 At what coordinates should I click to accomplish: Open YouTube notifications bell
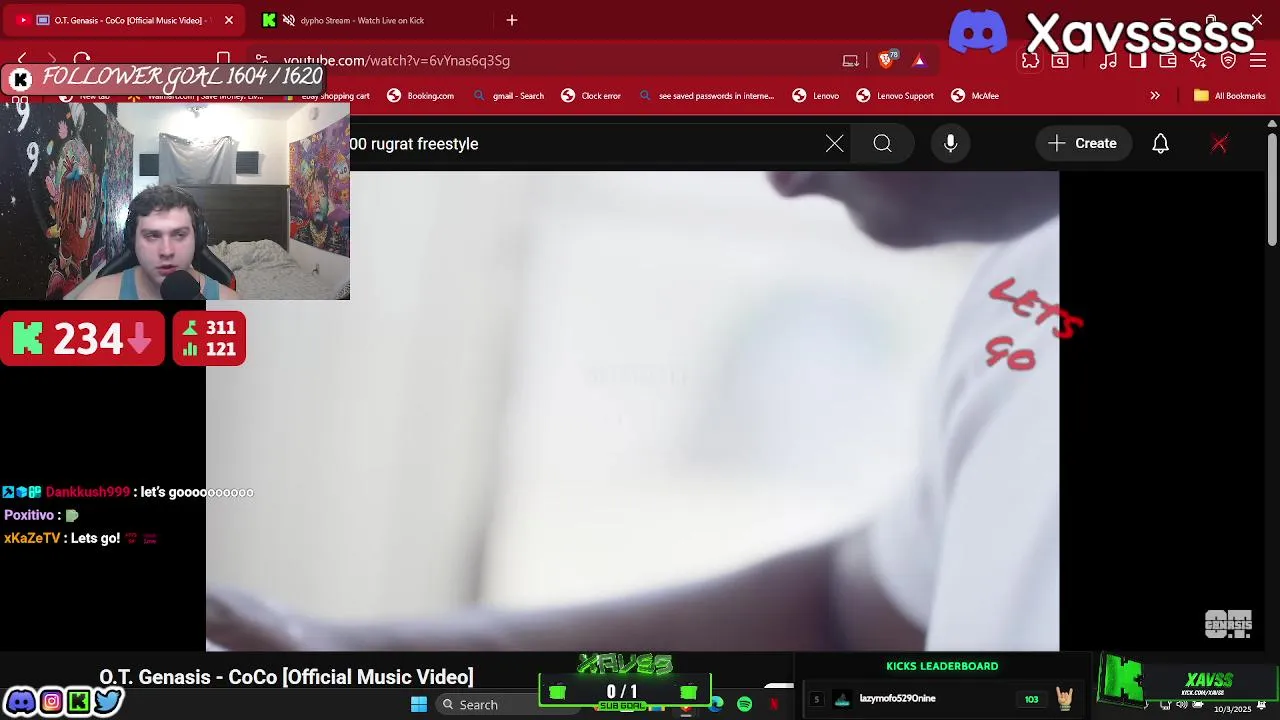(1161, 144)
